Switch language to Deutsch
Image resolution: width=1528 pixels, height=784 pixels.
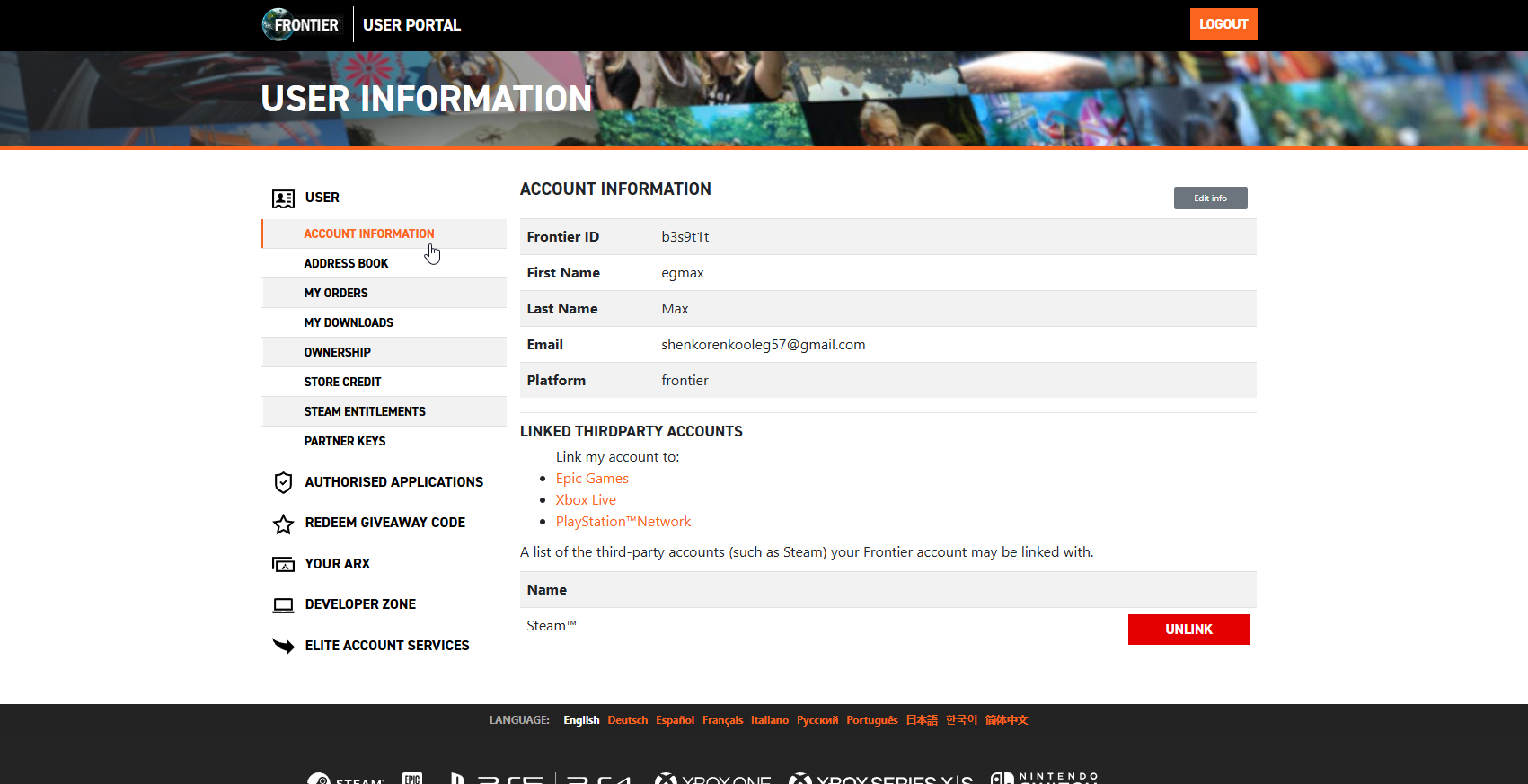[x=628, y=720]
